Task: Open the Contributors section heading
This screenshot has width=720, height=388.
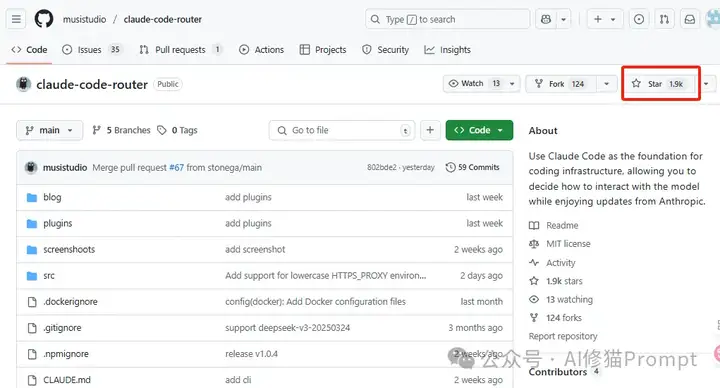Action: (x=558, y=372)
